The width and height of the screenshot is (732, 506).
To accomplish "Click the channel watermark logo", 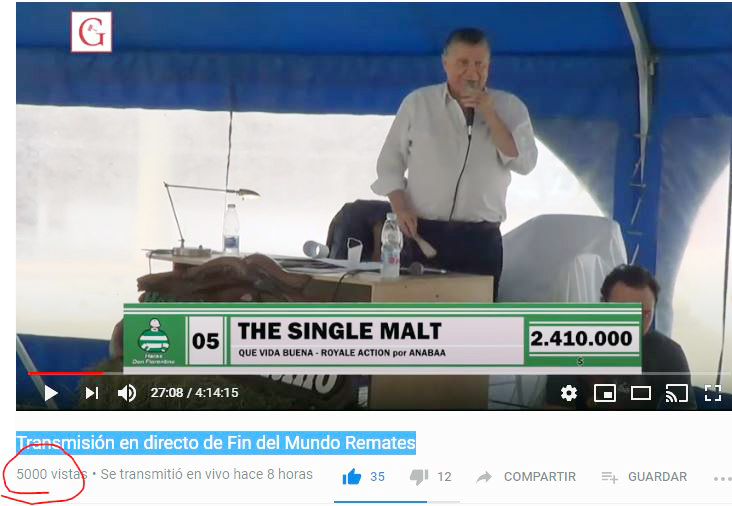I will [x=92, y=32].
